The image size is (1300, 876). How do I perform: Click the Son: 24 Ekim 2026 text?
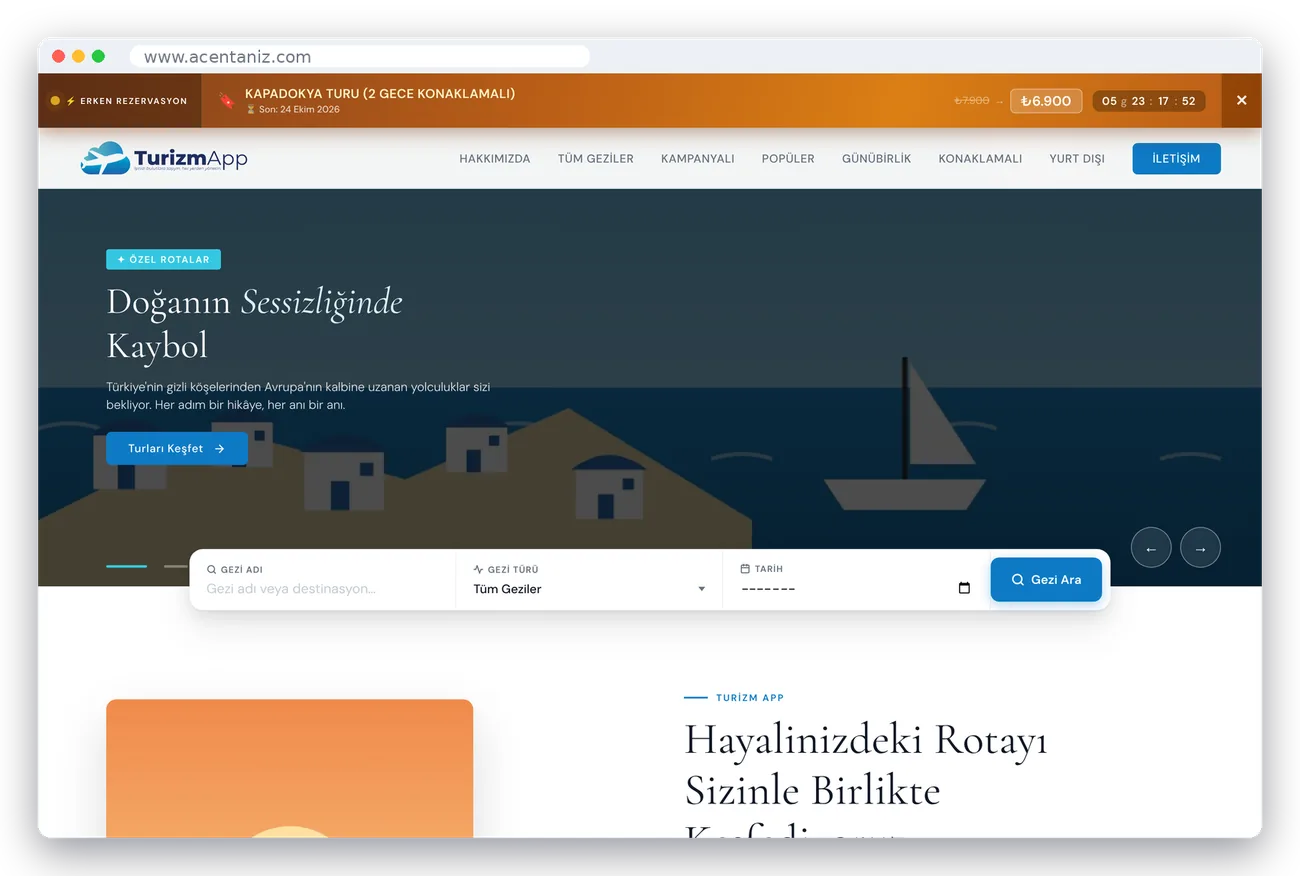pos(292,110)
